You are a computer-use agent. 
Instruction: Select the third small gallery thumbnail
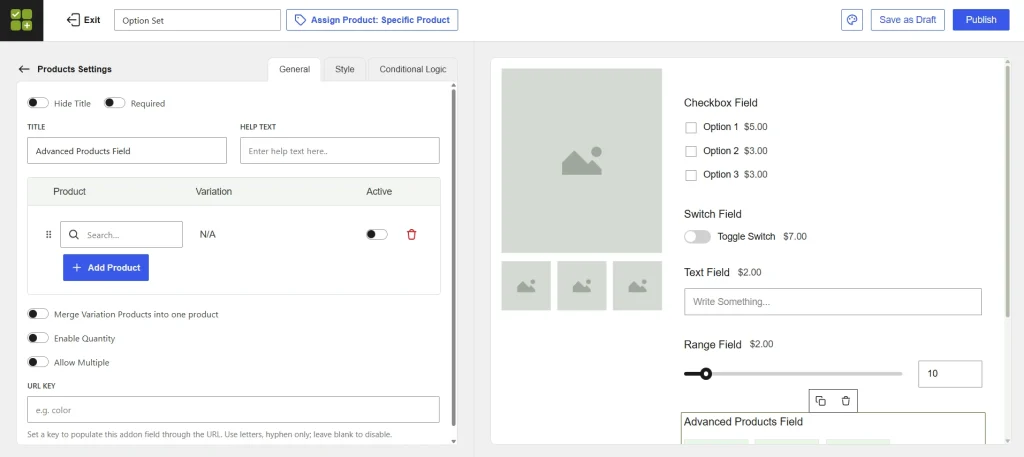click(637, 286)
